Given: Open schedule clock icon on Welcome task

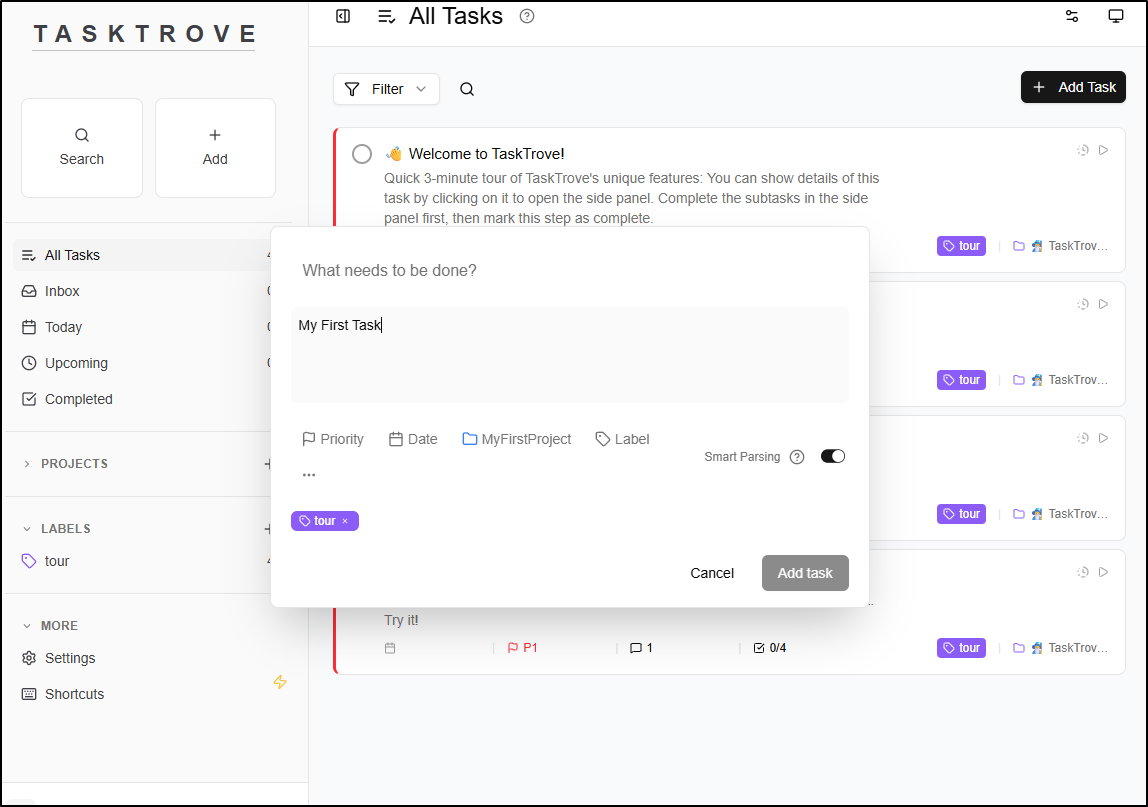Looking at the screenshot, I should click(1083, 150).
